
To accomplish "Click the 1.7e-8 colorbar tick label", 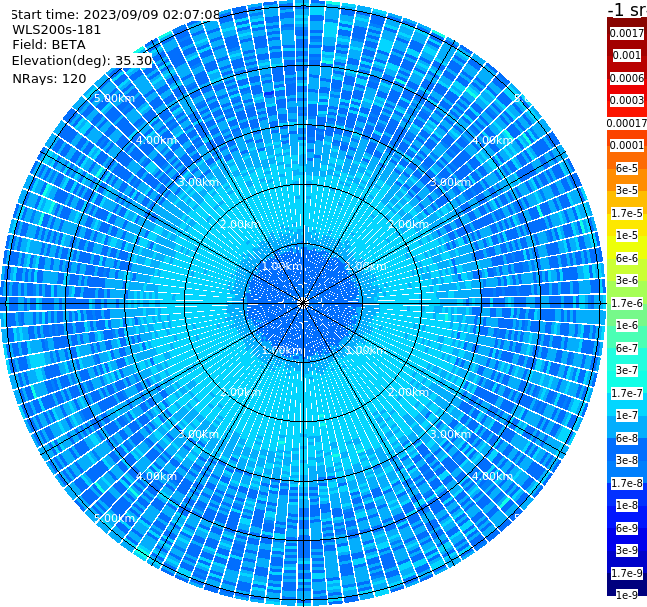I will point(627,483).
